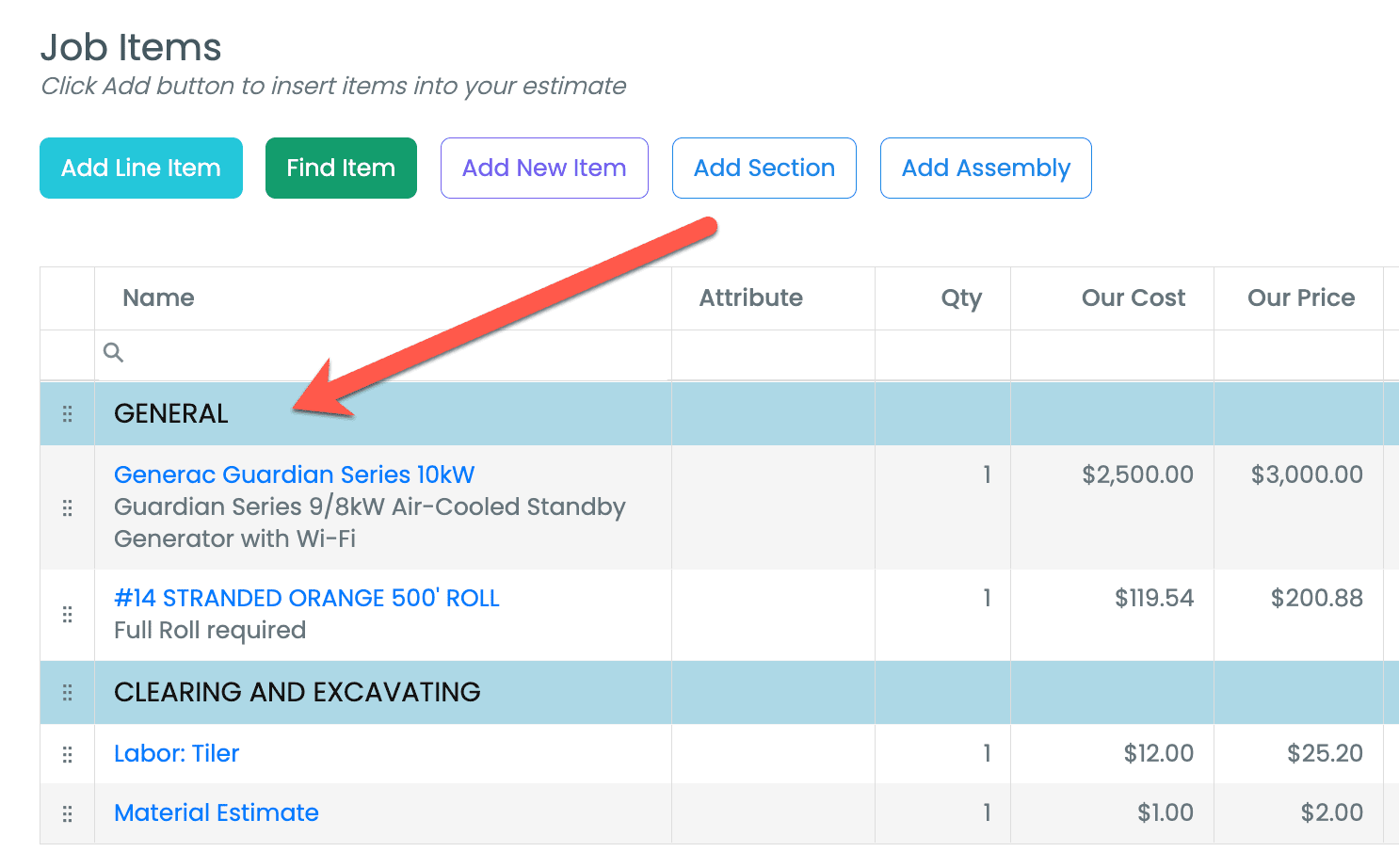Click Add New Item button
This screenshot has width=1399, height=868.
click(x=544, y=169)
